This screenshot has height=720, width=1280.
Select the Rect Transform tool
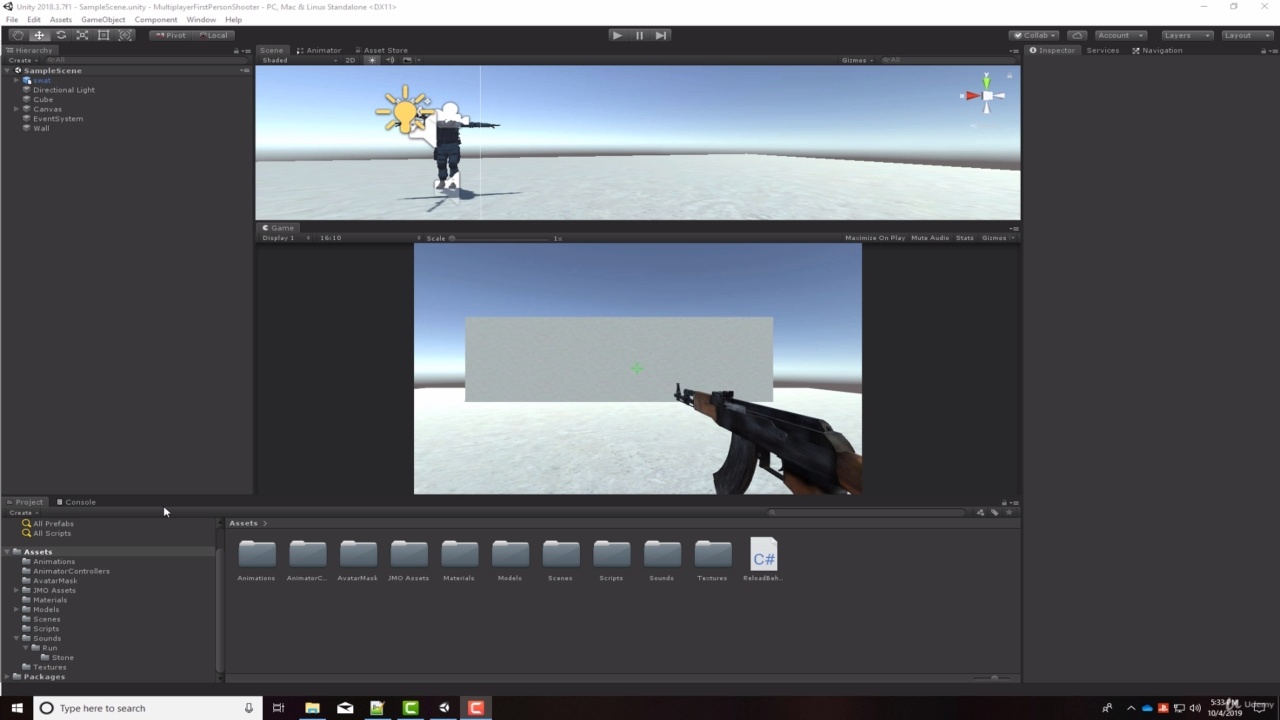(x=103, y=36)
